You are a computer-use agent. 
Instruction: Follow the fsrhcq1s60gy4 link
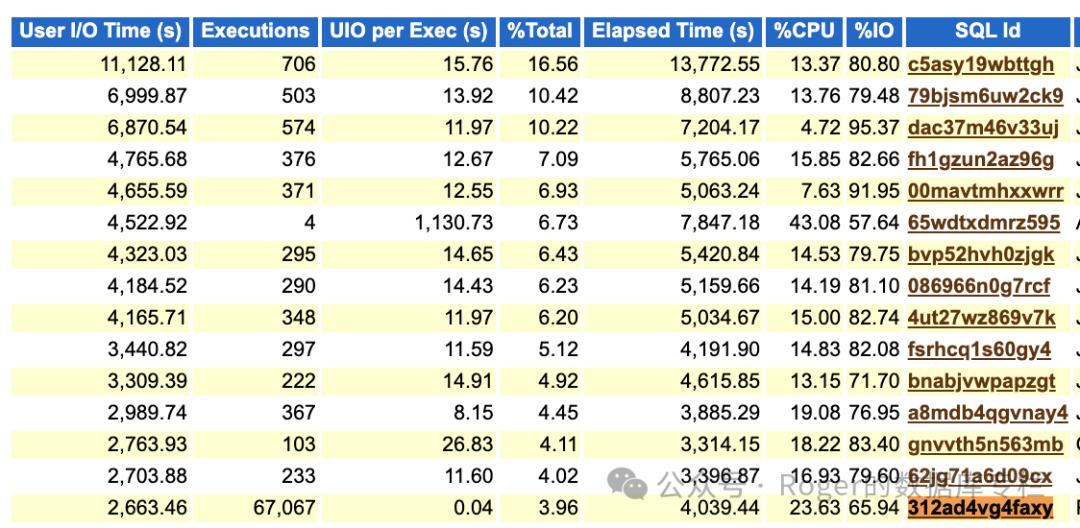click(x=979, y=350)
